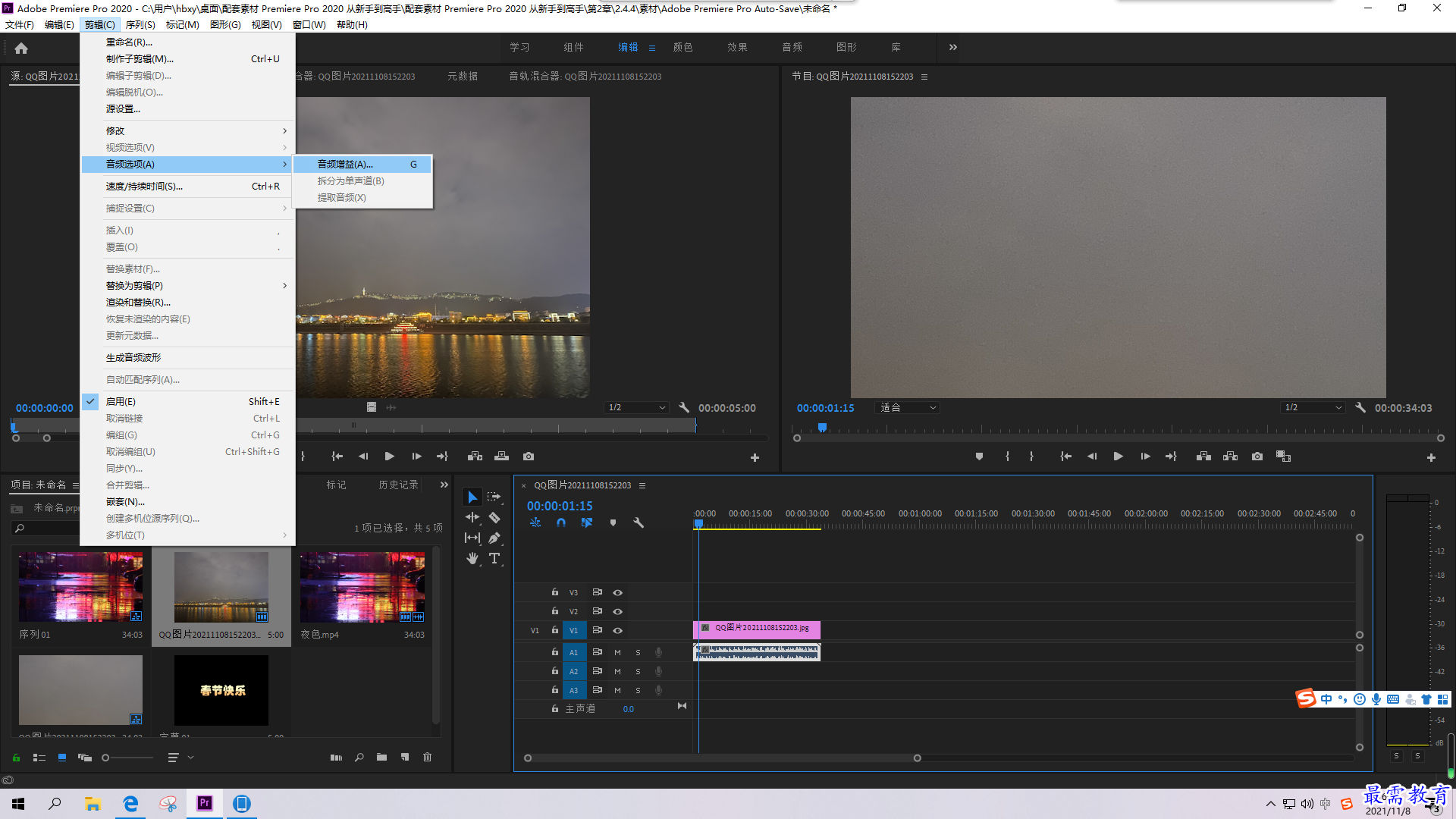Solo audio track A2
This screenshot has height=819, width=1456.
(638, 671)
